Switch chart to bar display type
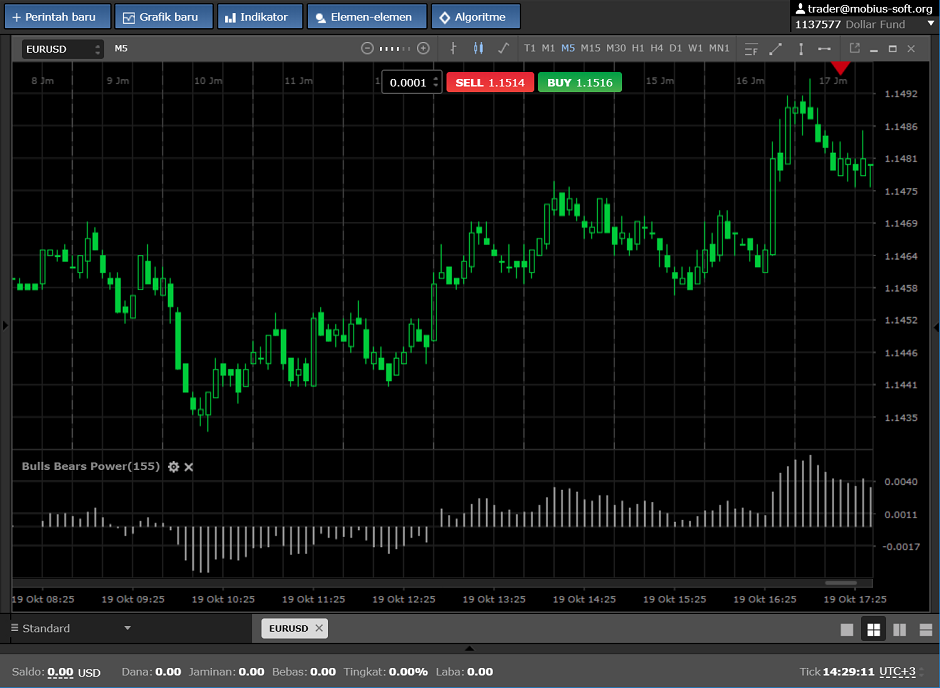Viewport: 940px width, 688px height. (x=453, y=48)
